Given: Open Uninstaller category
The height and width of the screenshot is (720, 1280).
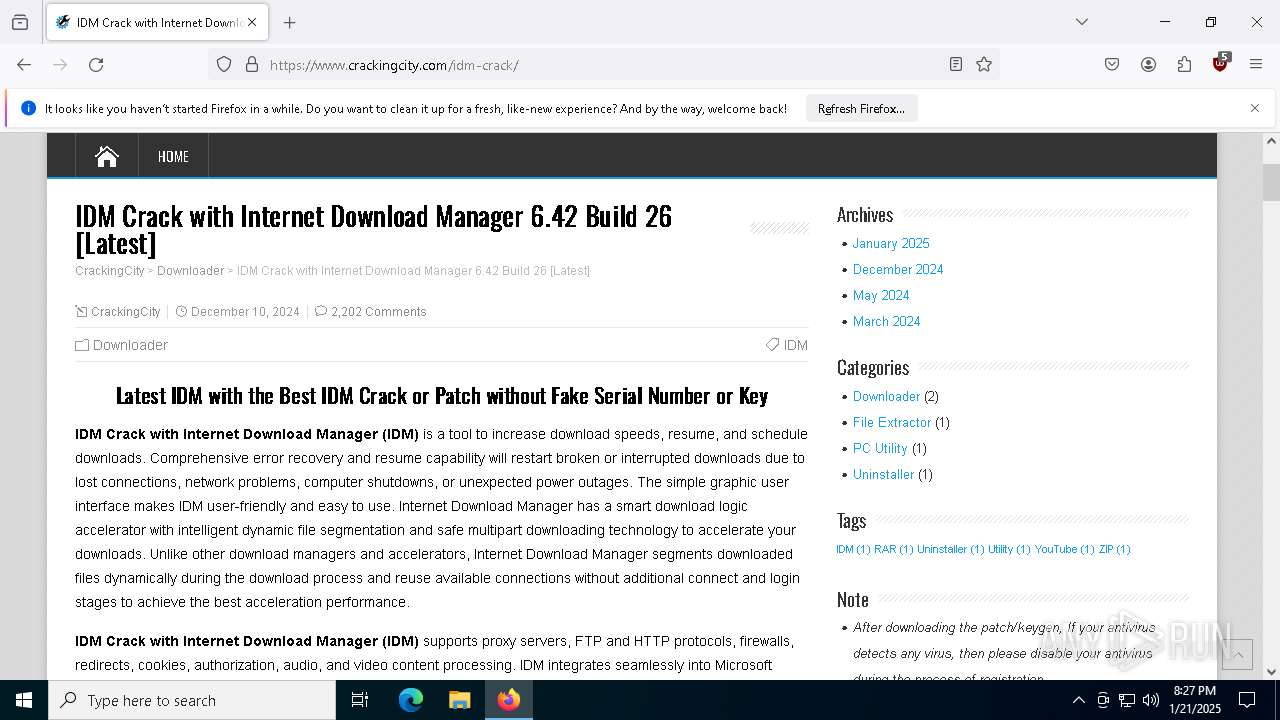Looking at the screenshot, I should [884, 474].
